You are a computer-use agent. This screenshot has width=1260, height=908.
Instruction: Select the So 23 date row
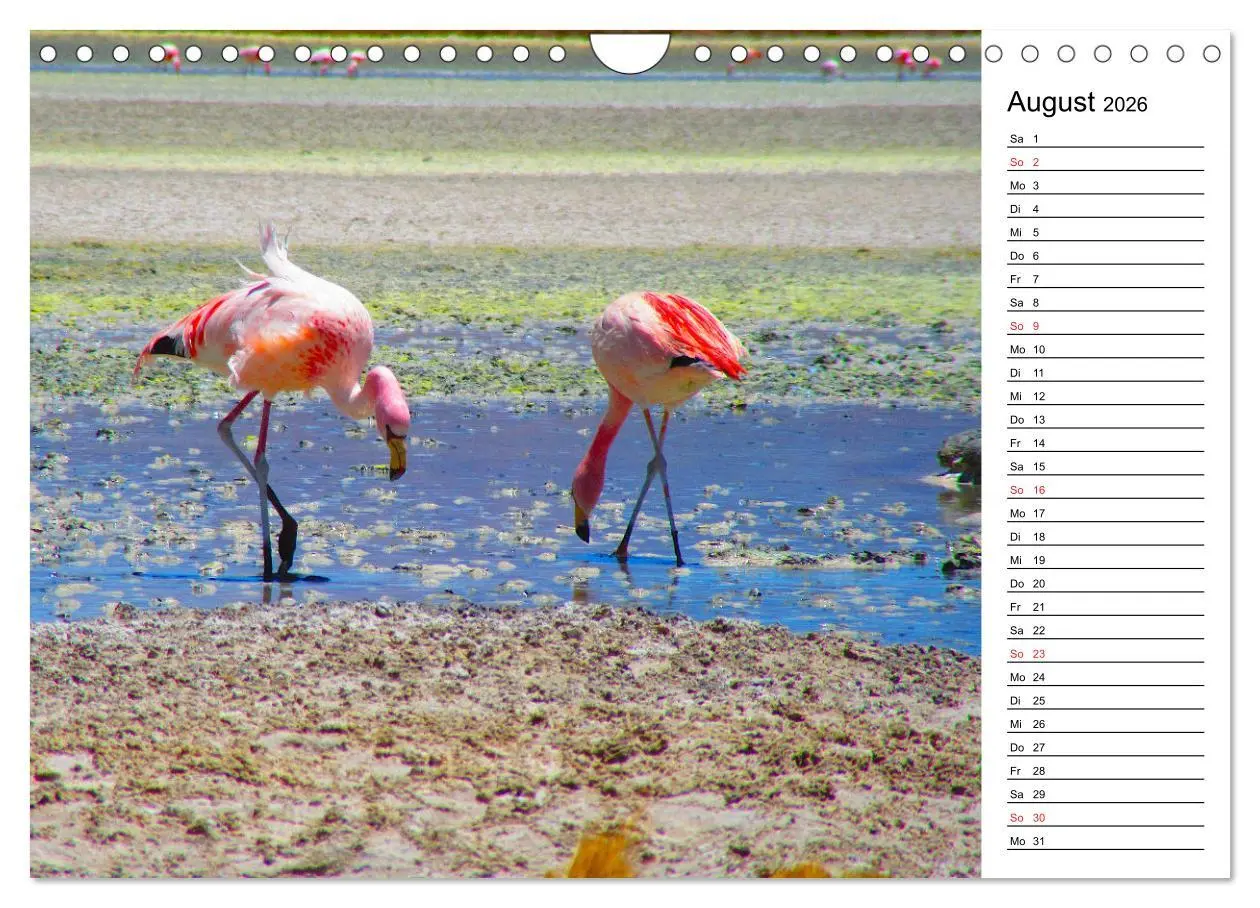[1105, 654]
